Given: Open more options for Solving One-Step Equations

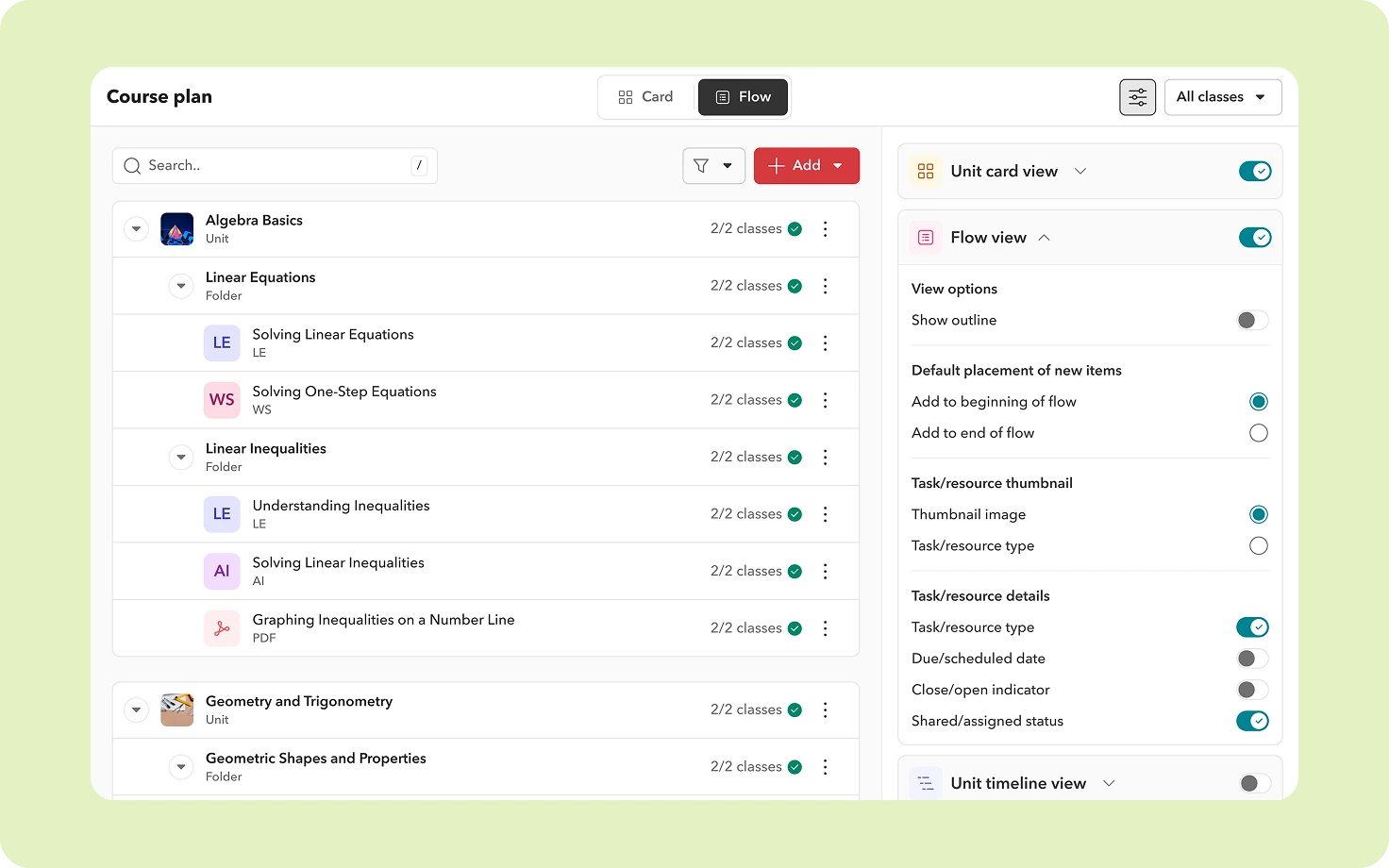Looking at the screenshot, I should (825, 400).
